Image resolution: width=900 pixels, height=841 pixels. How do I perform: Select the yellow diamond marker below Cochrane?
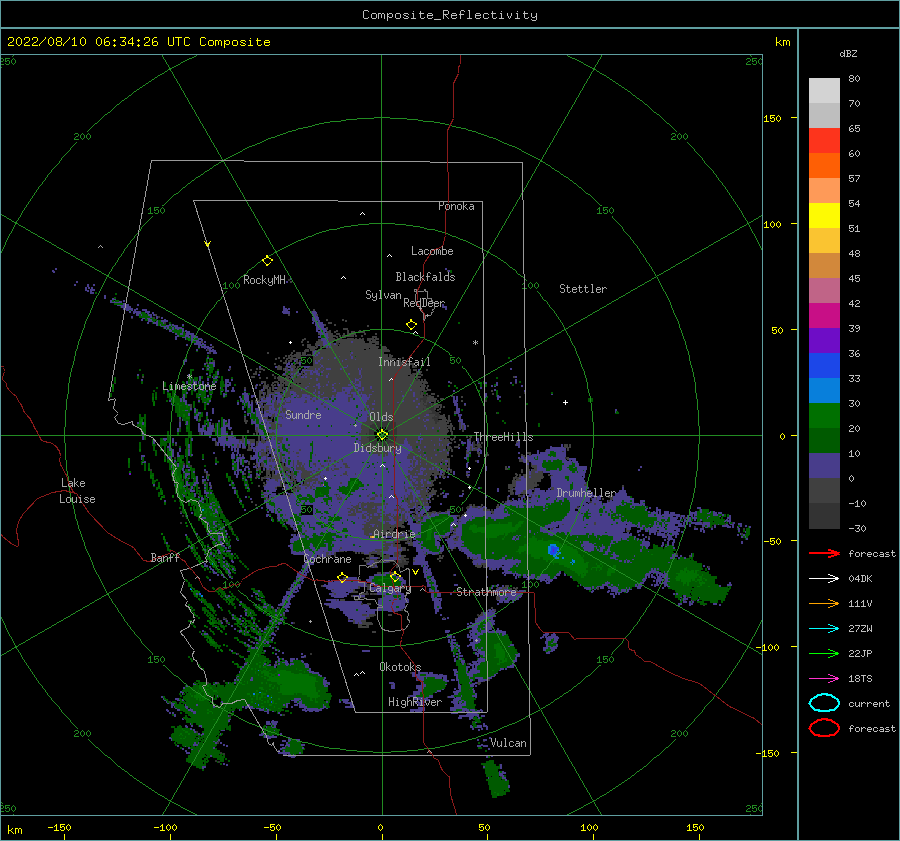coord(342,577)
